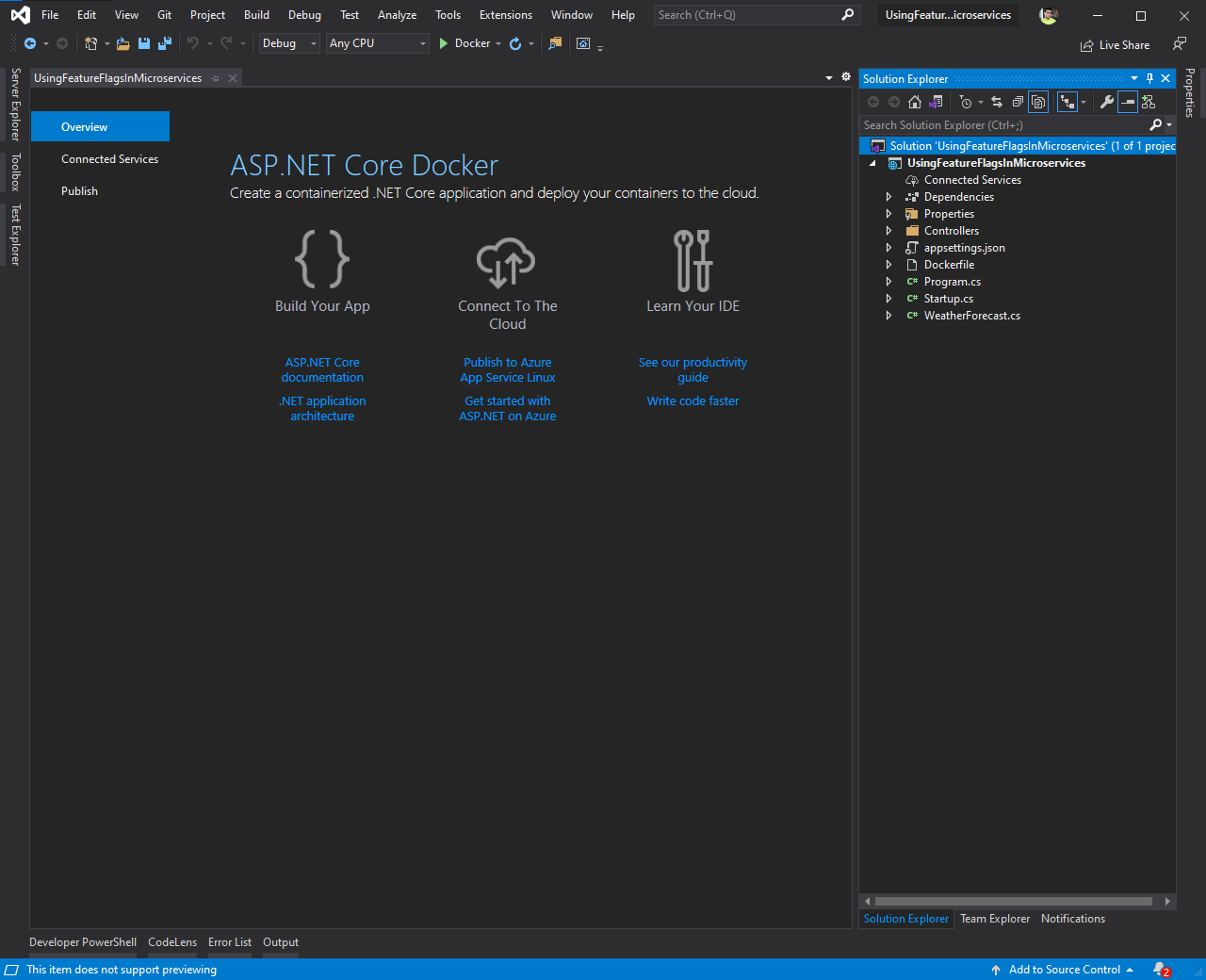Click the window icon at the end of the main toolbar
Viewport: 1206px width, 980px height.
tap(583, 43)
